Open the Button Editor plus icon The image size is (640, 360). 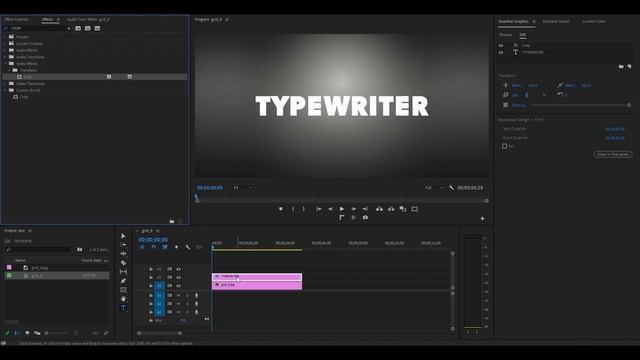pos(482,218)
